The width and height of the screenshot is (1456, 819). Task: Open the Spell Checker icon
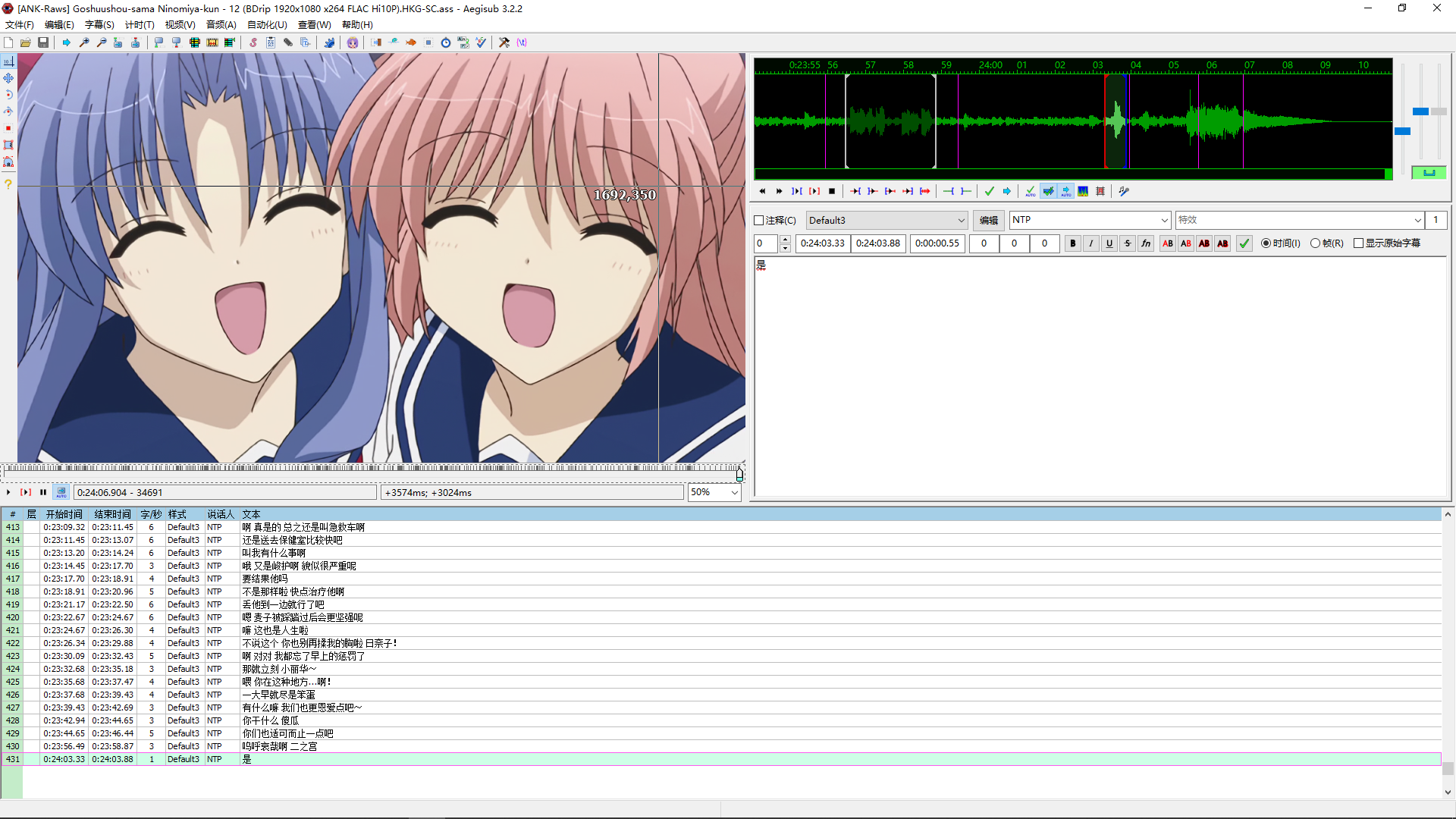pyautogui.click(x=481, y=42)
